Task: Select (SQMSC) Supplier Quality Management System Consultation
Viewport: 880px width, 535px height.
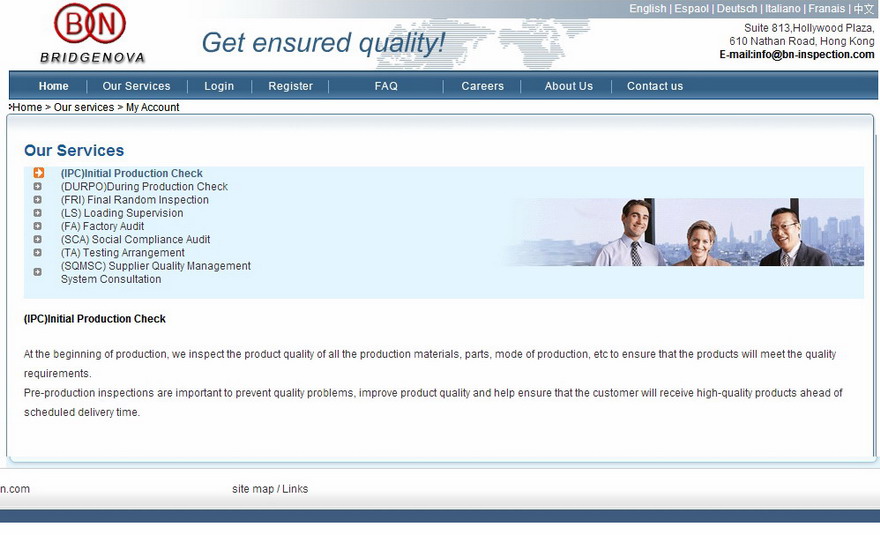Action: click(x=155, y=272)
